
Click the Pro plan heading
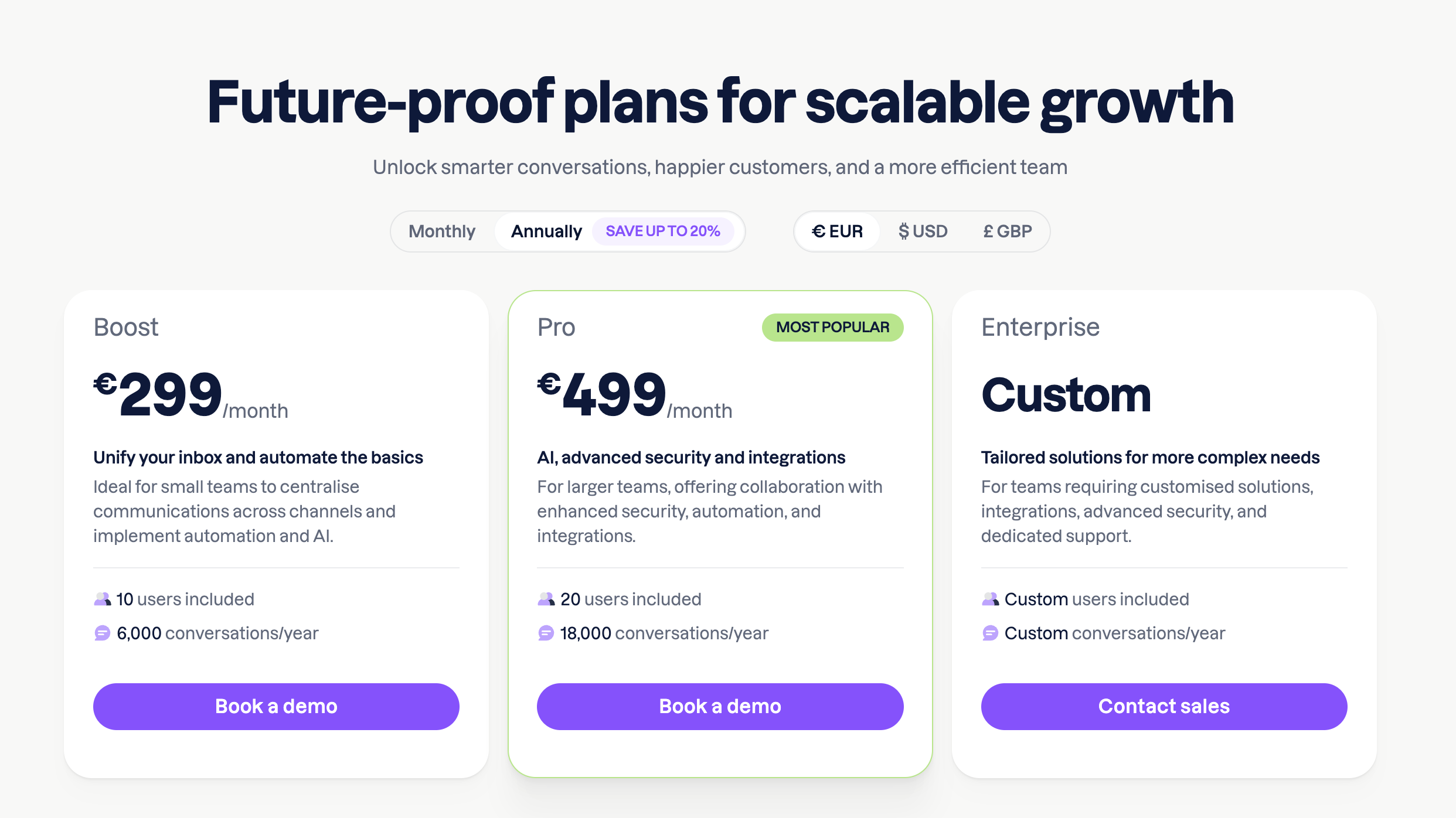(556, 327)
